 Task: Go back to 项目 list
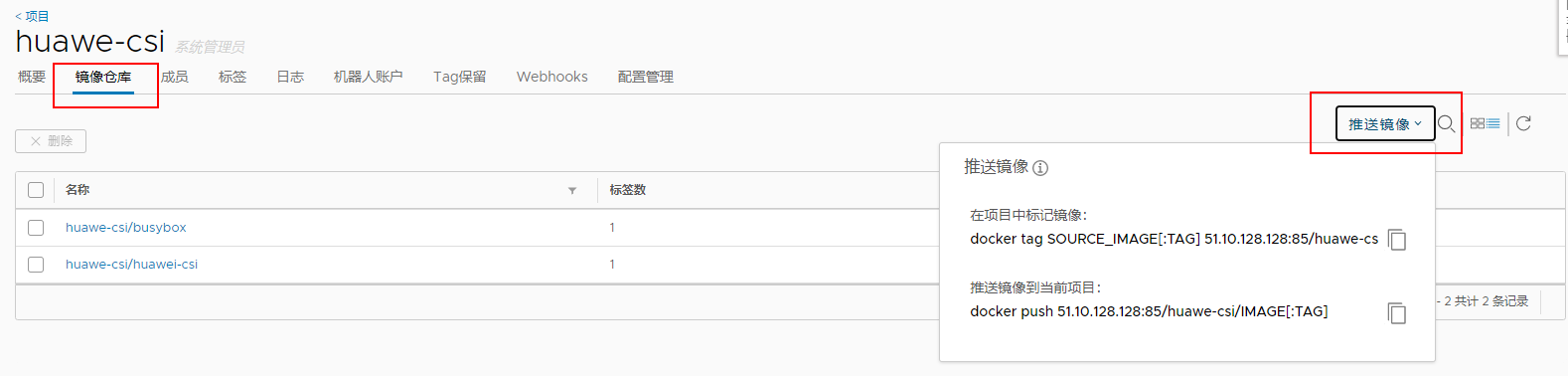point(32,16)
